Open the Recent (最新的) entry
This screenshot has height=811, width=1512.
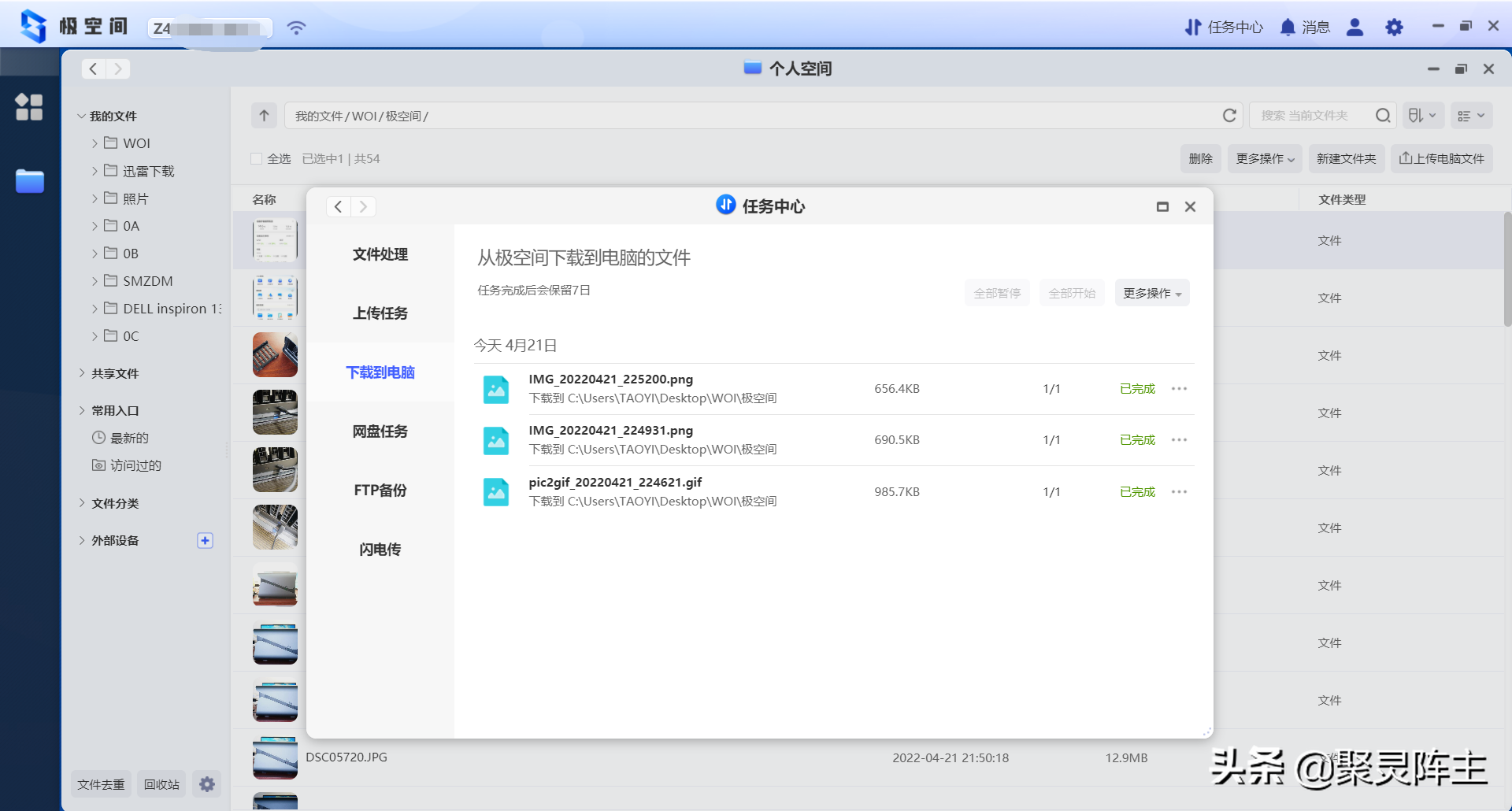click(x=120, y=438)
